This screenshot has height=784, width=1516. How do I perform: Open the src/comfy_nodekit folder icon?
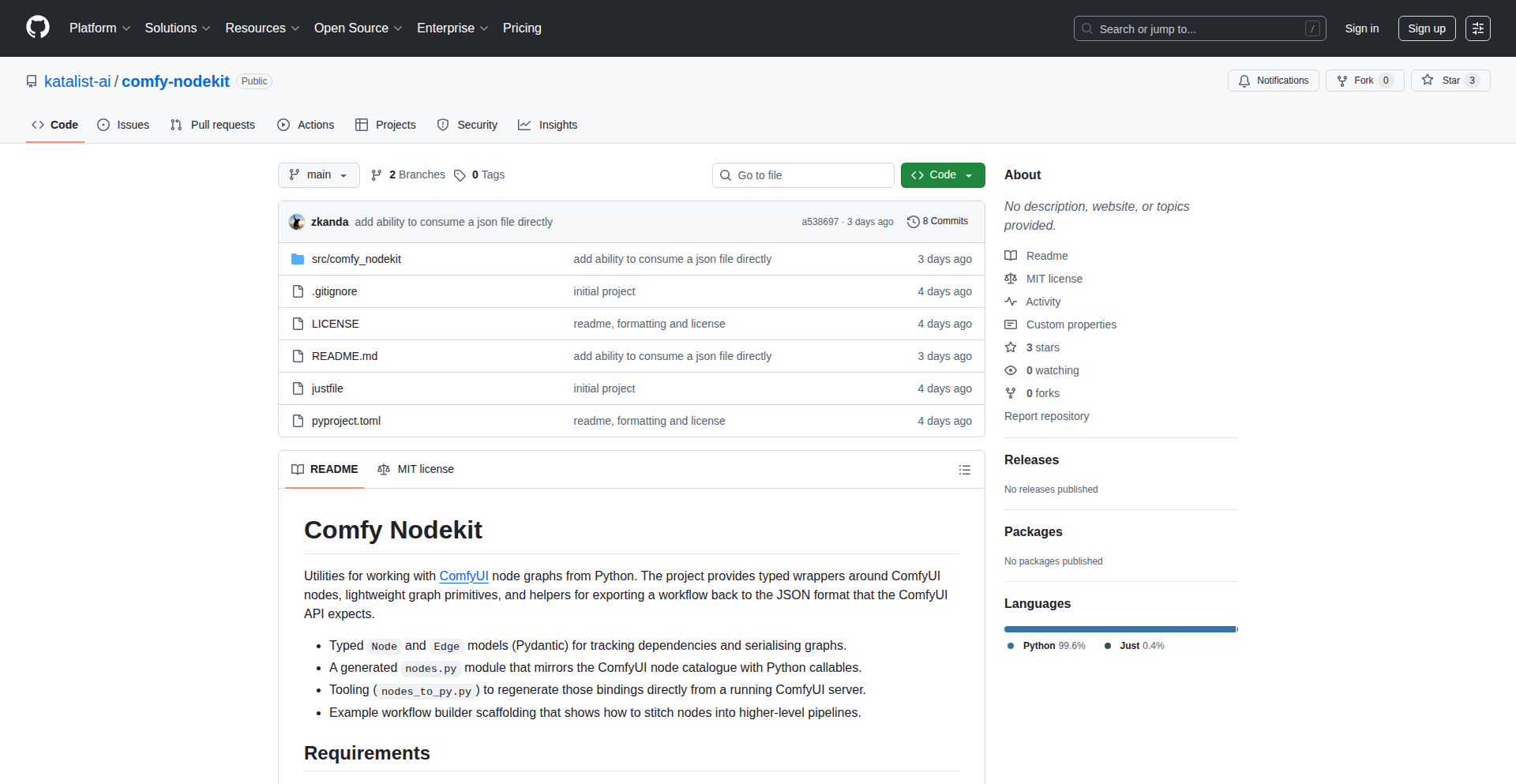point(298,258)
